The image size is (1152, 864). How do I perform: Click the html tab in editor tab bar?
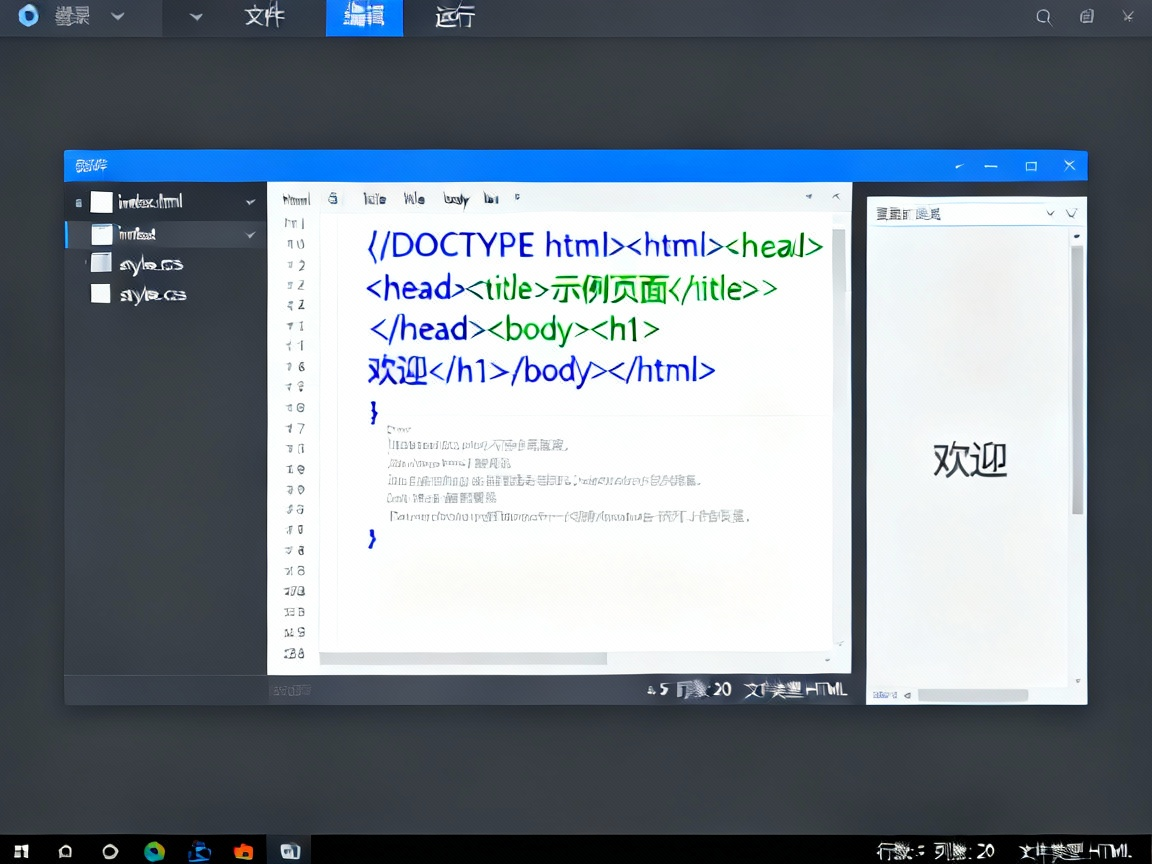point(296,199)
